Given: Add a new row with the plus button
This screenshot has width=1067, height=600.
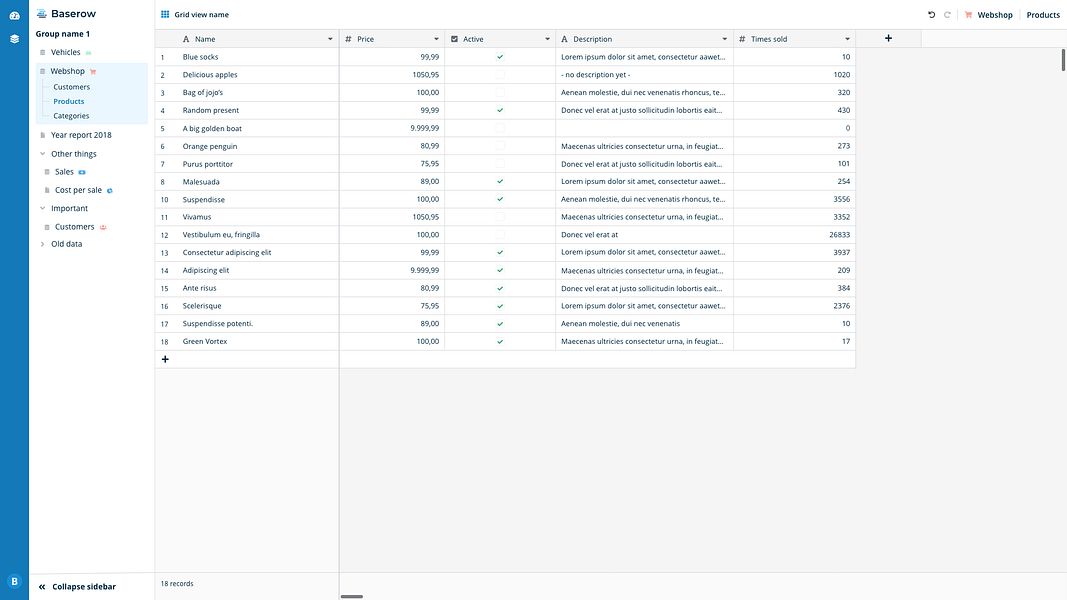Looking at the screenshot, I should coord(164,357).
